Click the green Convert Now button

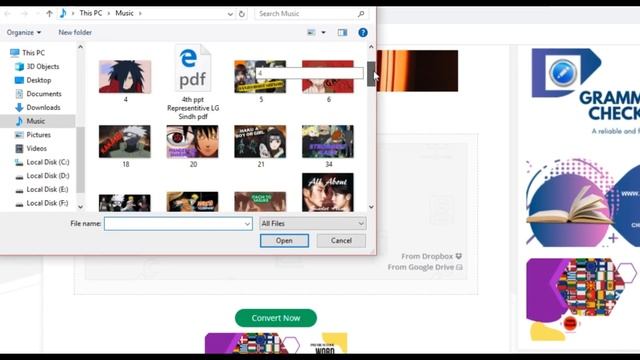pos(276,318)
